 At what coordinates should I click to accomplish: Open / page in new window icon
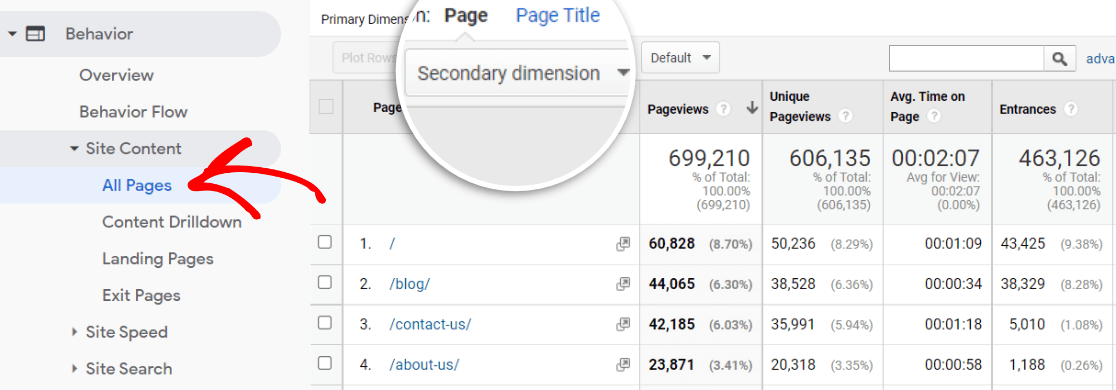pos(623,244)
